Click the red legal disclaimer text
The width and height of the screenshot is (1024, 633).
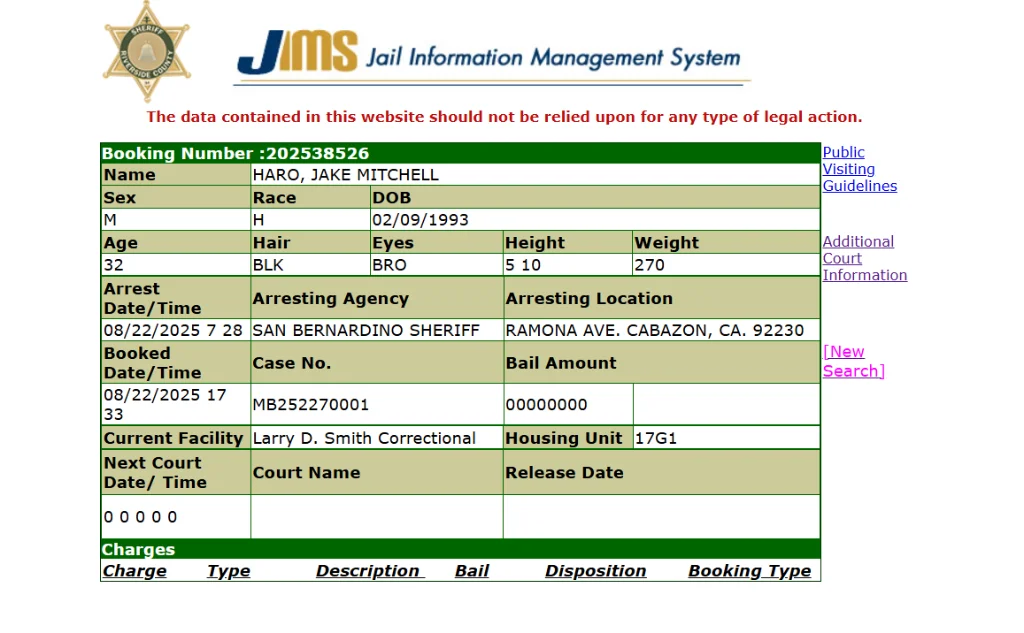504,117
